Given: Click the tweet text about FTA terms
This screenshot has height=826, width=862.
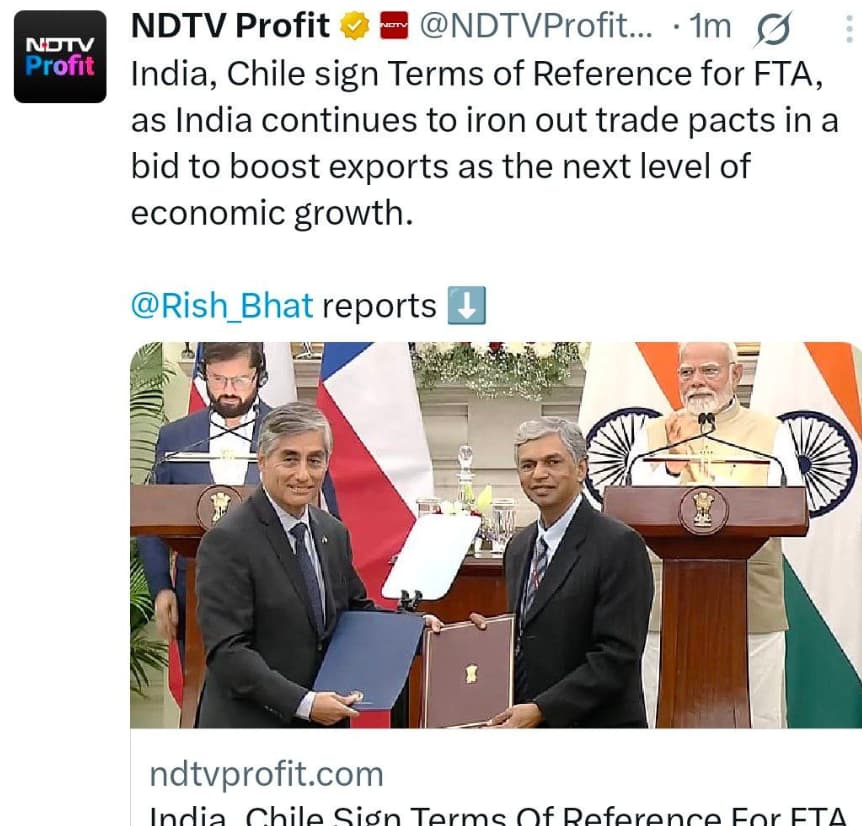Looking at the screenshot, I should tap(484, 143).
